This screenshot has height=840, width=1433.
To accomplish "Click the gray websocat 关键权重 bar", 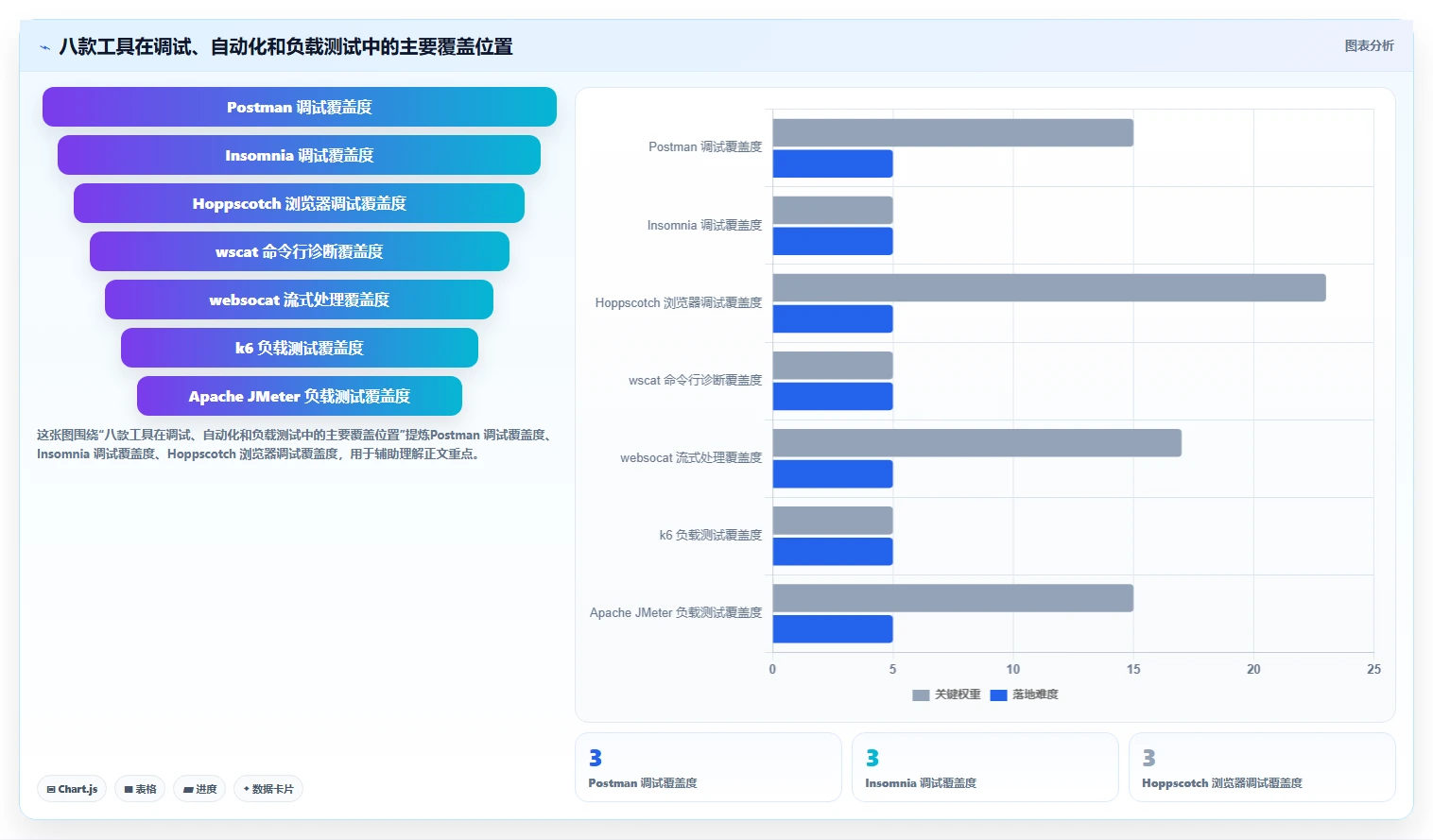I will click(977, 442).
